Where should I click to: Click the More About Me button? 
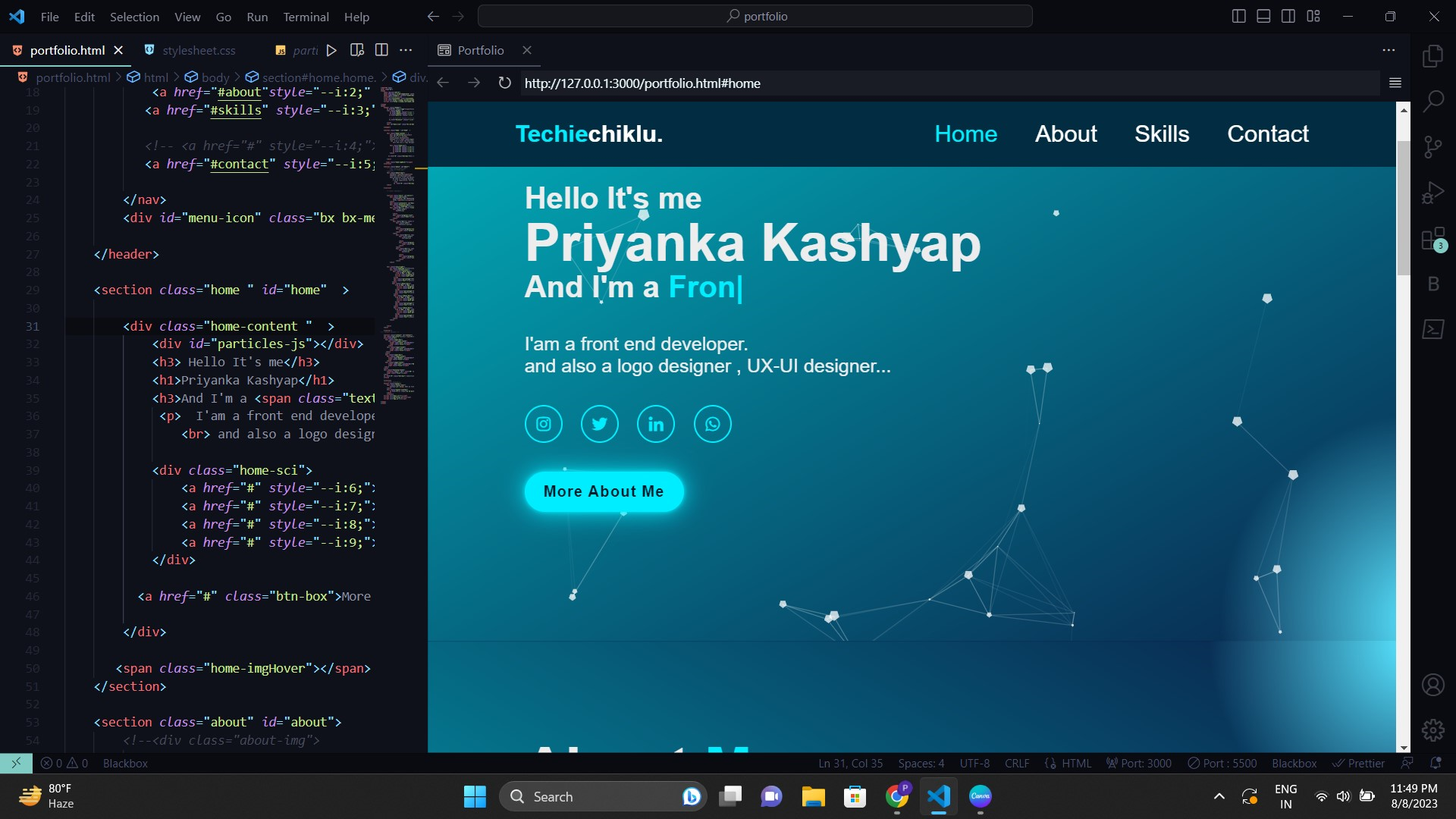pos(603,491)
